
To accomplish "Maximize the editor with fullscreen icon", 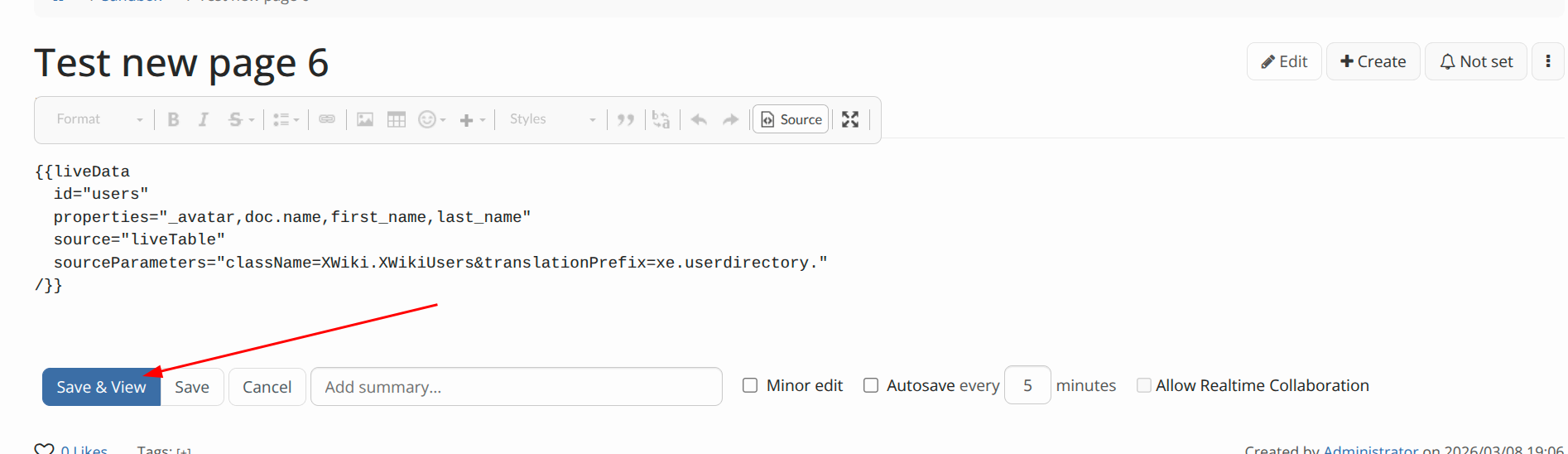I will [850, 119].
